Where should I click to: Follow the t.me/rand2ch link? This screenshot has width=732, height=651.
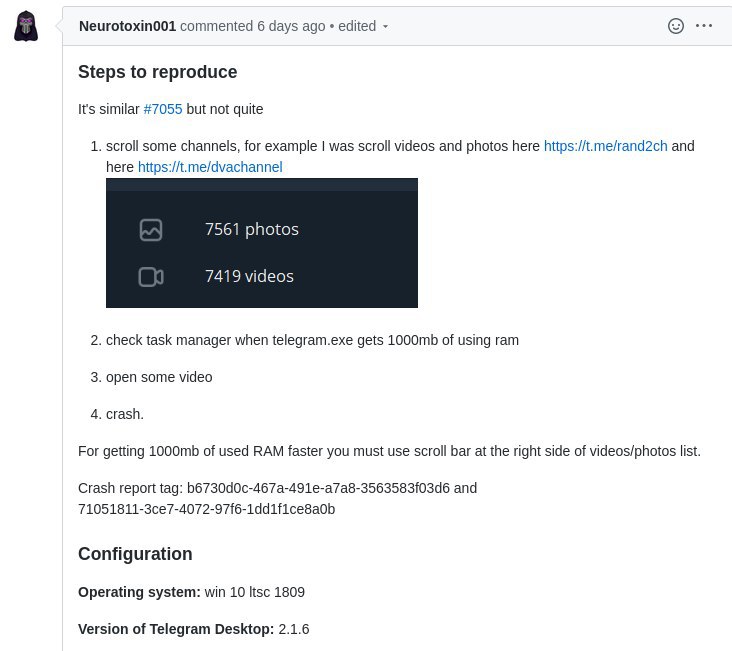point(605,146)
